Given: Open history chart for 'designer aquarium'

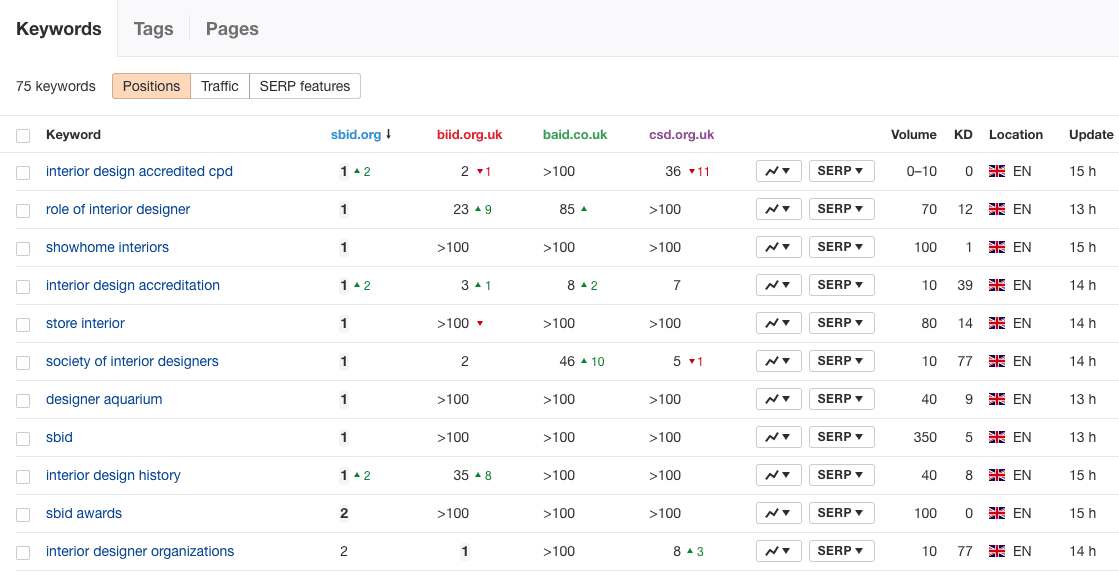Looking at the screenshot, I should coord(779,399).
